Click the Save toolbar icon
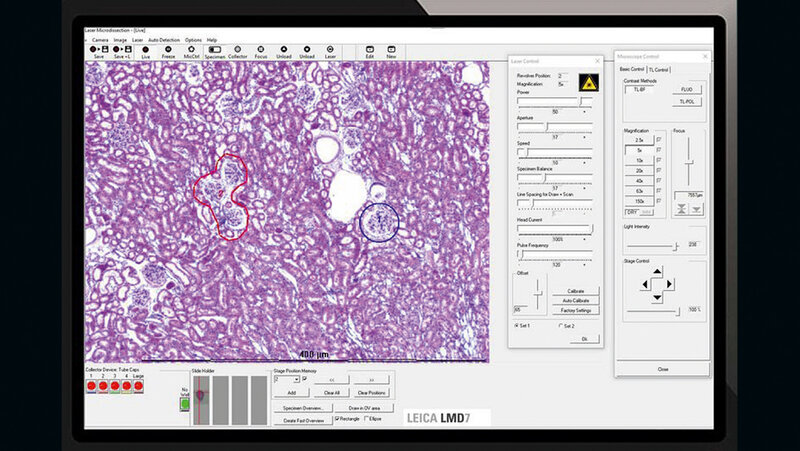Image resolution: width=800 pixels, height=451 pixels. coord(98,49)
